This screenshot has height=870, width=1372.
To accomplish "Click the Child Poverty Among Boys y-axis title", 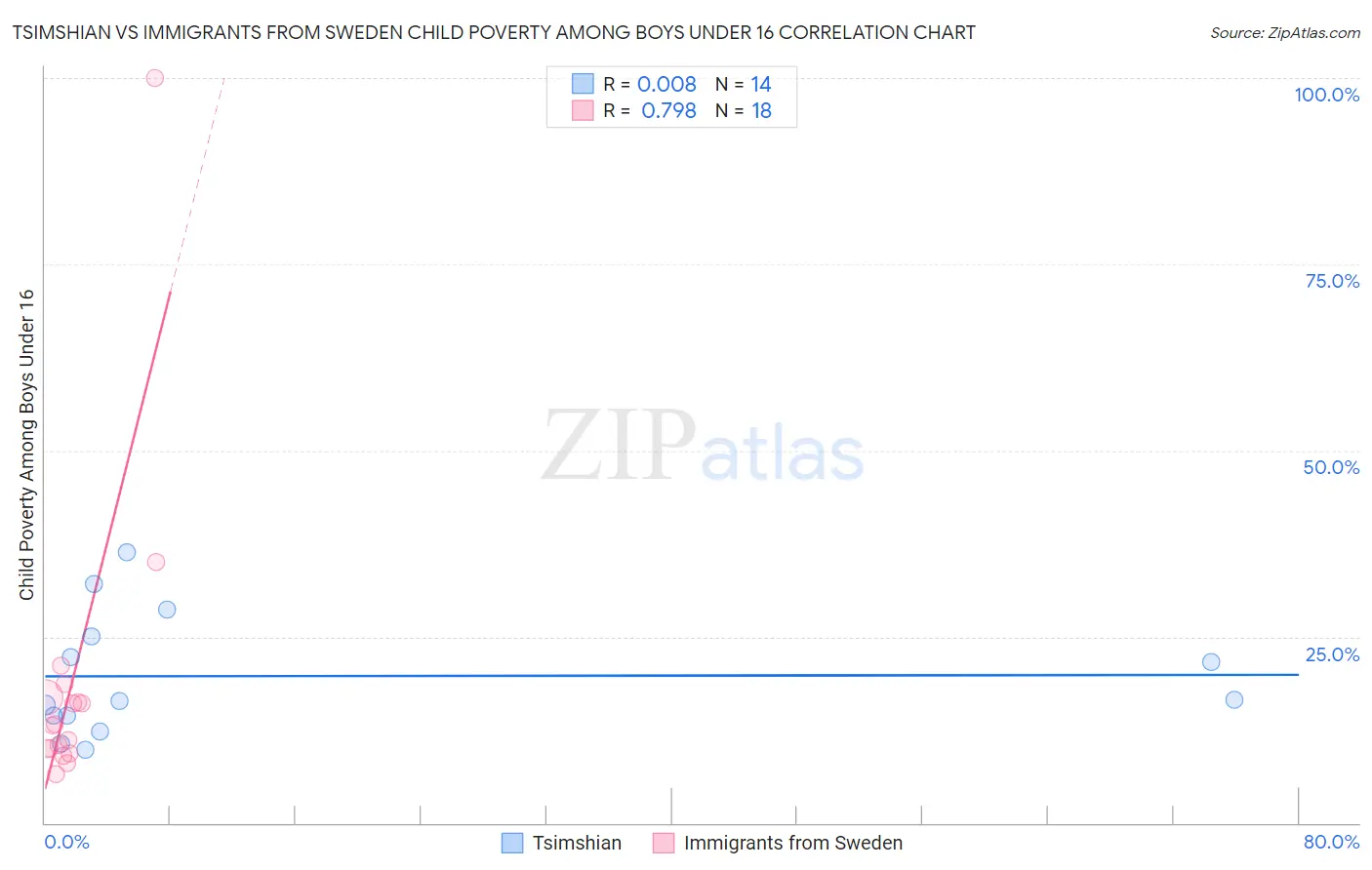I will pos(26,445).
